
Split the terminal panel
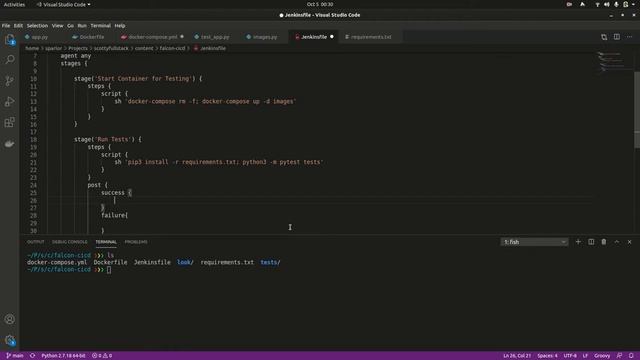pos(591,242)
